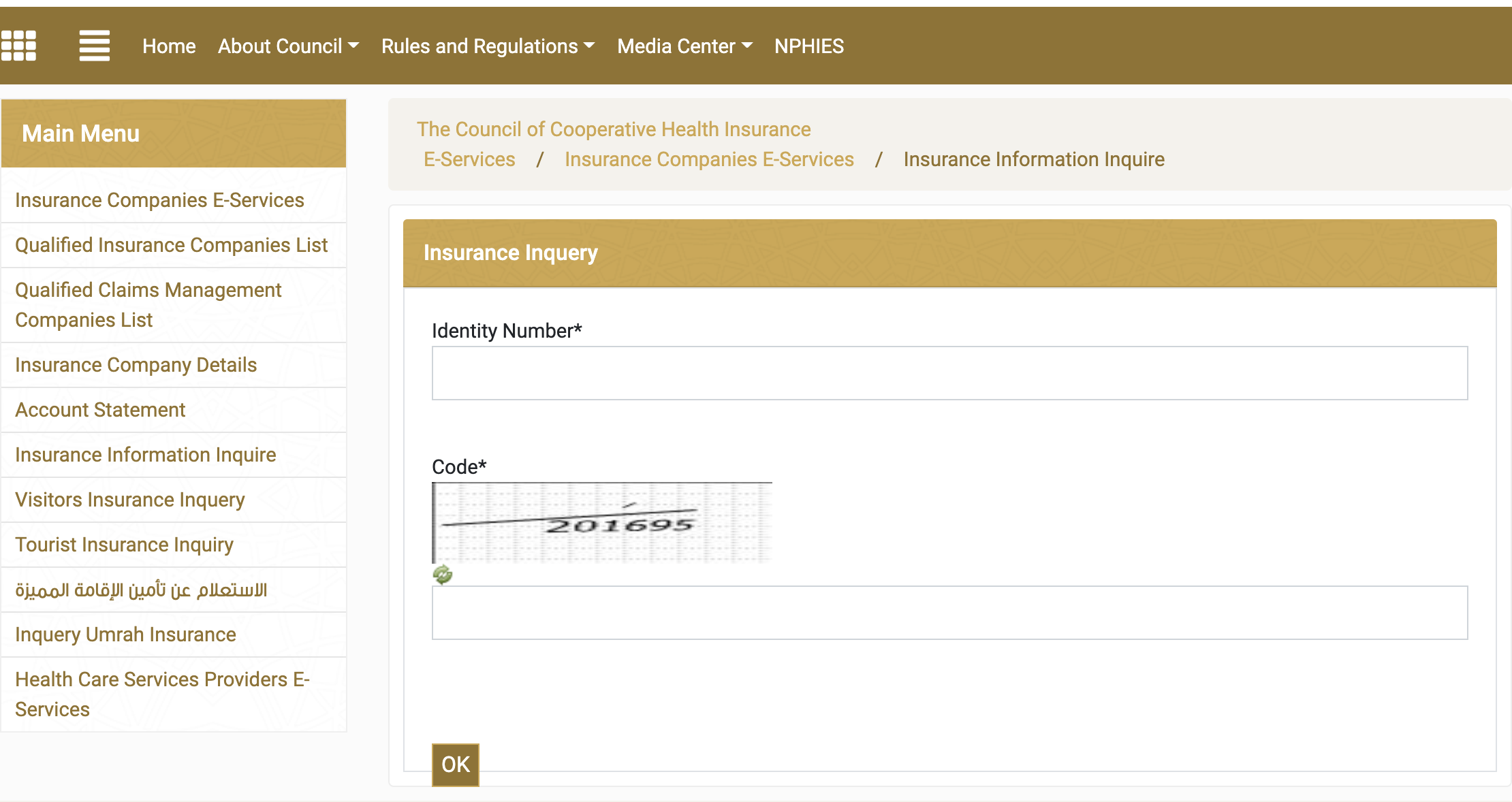This screenshot has height=802, width=1512.
Task: Click the captcha code image
Action: (602, 523)
